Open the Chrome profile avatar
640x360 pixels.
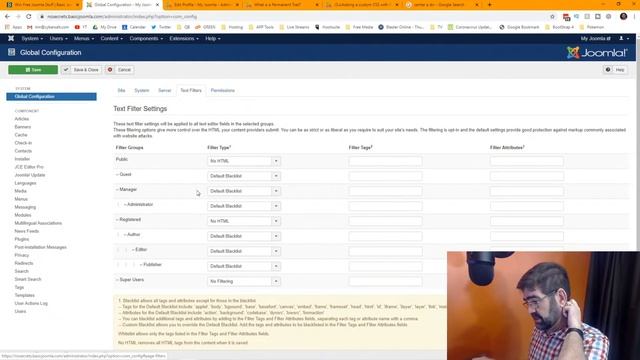click(623, 16)
